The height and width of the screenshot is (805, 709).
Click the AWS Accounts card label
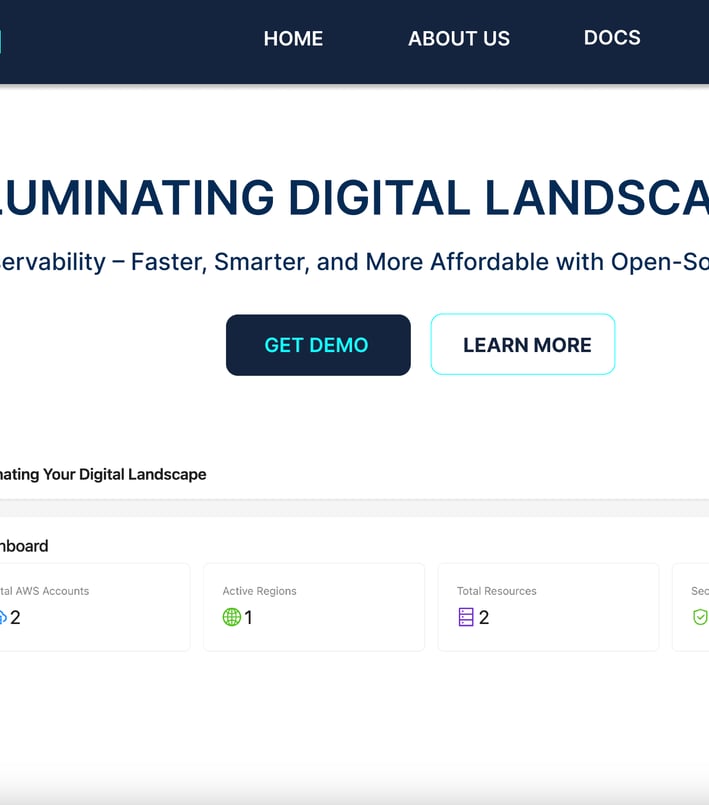(x=45, y=591)
